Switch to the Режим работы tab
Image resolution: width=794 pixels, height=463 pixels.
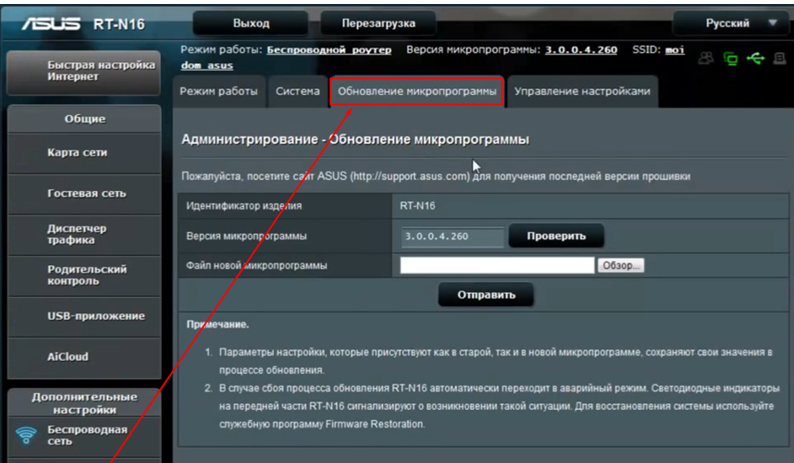[219, 91]
